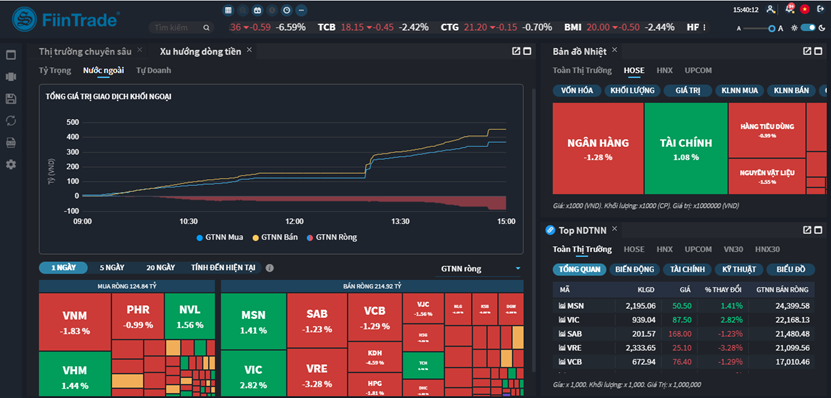831x398 pixels.
Task: Click the NGÂN HÀNG heatmap tile
Action: tap(598, 148)
